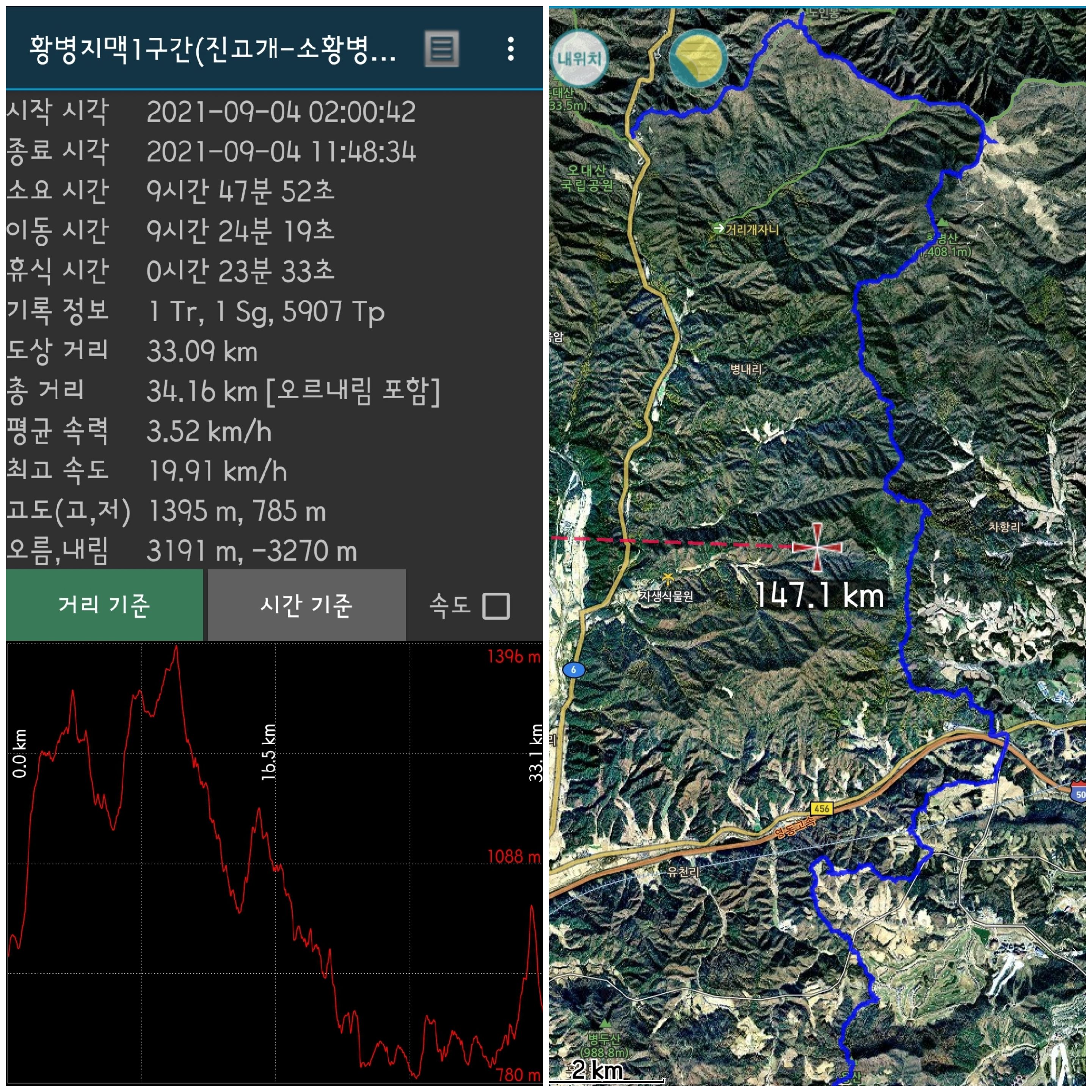The width and height of the screenshot is (1092, 1092).
Task: Open the track list icon in header
Action: pos(441,49)
